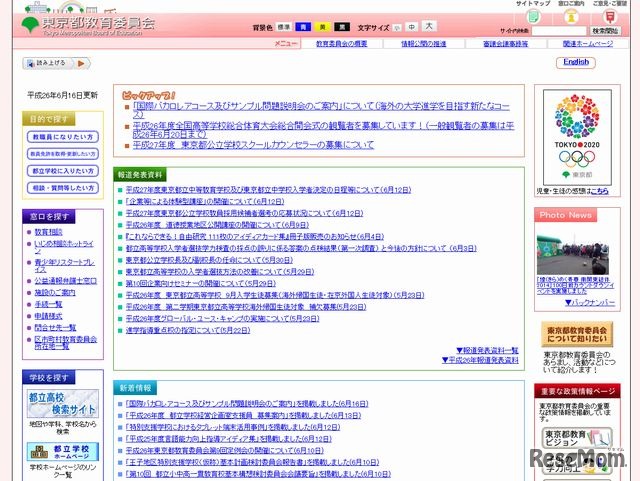Switch to the English version

(576, 62)
